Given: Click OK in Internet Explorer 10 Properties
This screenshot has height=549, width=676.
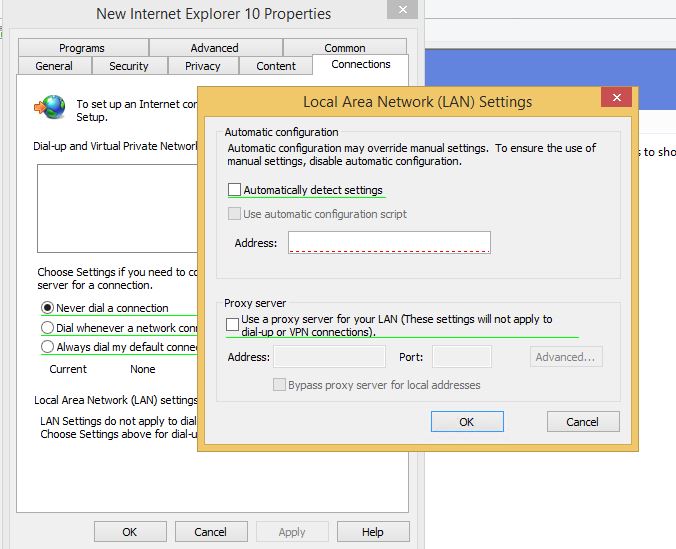Looking at the screenshot, I should tap(130, 531).
